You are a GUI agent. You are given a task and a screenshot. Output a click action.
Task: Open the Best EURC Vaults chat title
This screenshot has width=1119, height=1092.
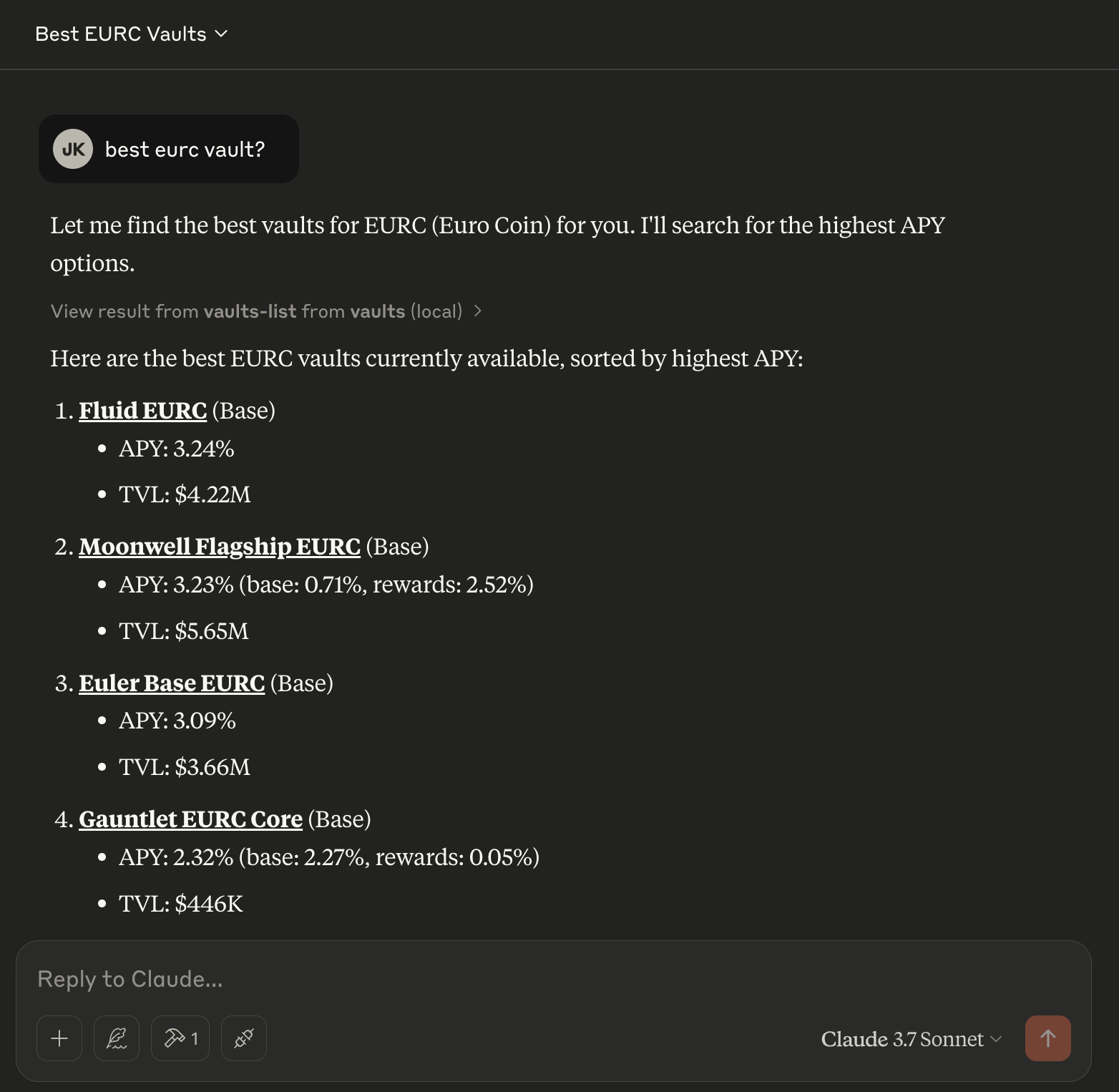tap(121, 34)
